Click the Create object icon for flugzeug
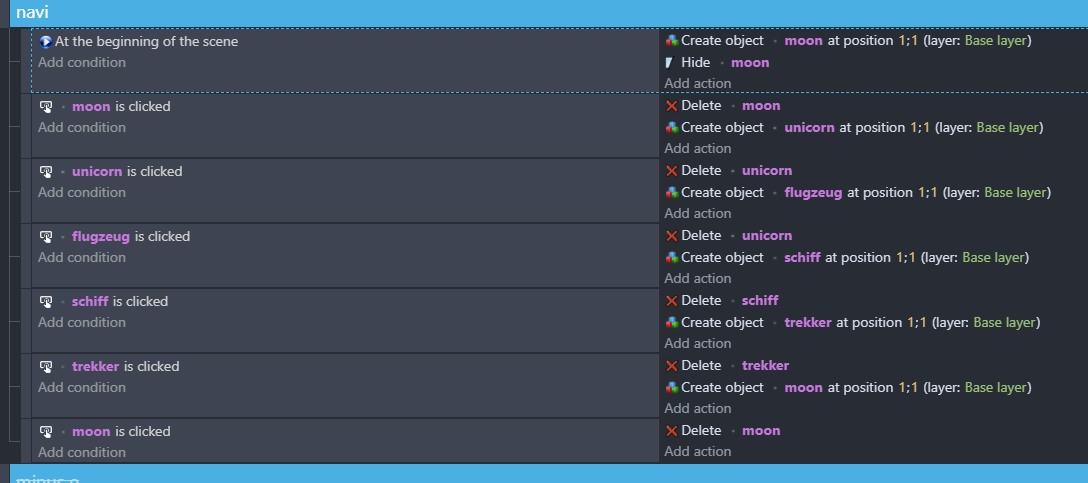Image resolution: width=1088 pixels, height=483 pixels. (671, 193)
